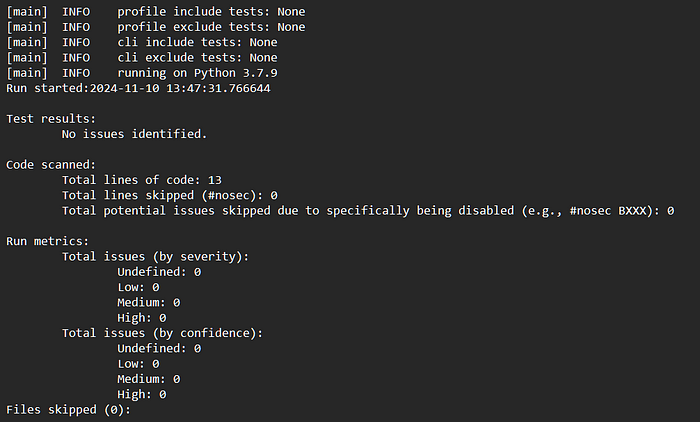The width and height of the screenshot is (700, 422).
Task: Click the 'Total lines of code: 13' line
Action: click(141, 180)
